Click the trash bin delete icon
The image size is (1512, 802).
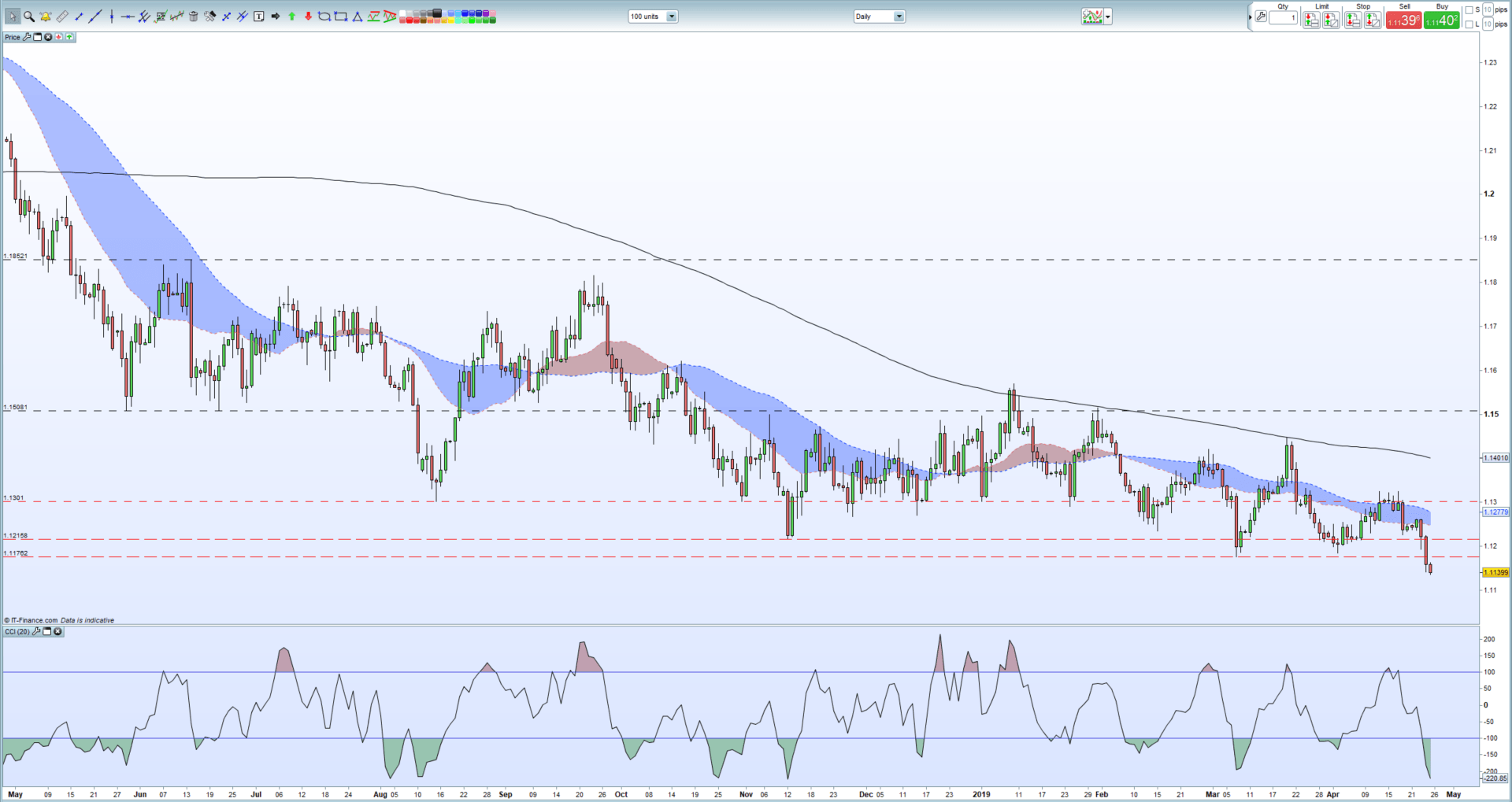coord(194,16)
